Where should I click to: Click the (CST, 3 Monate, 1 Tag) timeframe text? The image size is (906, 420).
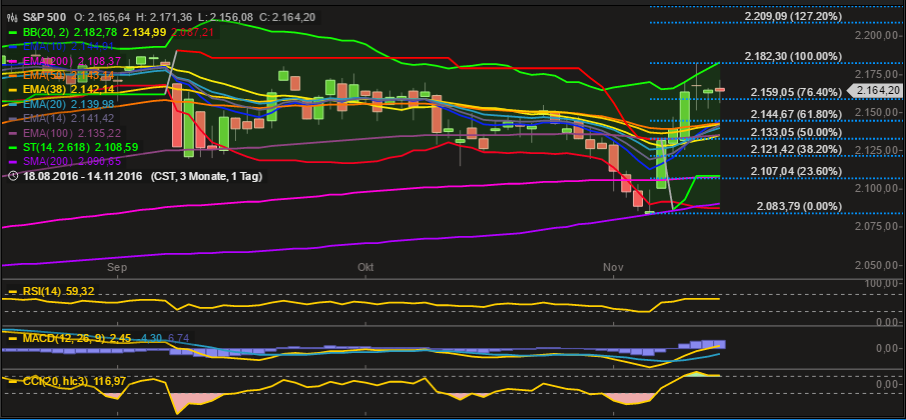click(206, 176)
